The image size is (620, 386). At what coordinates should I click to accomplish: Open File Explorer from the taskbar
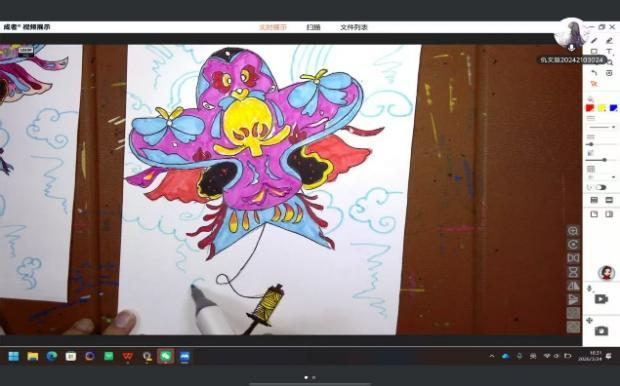tap(33, 356)
